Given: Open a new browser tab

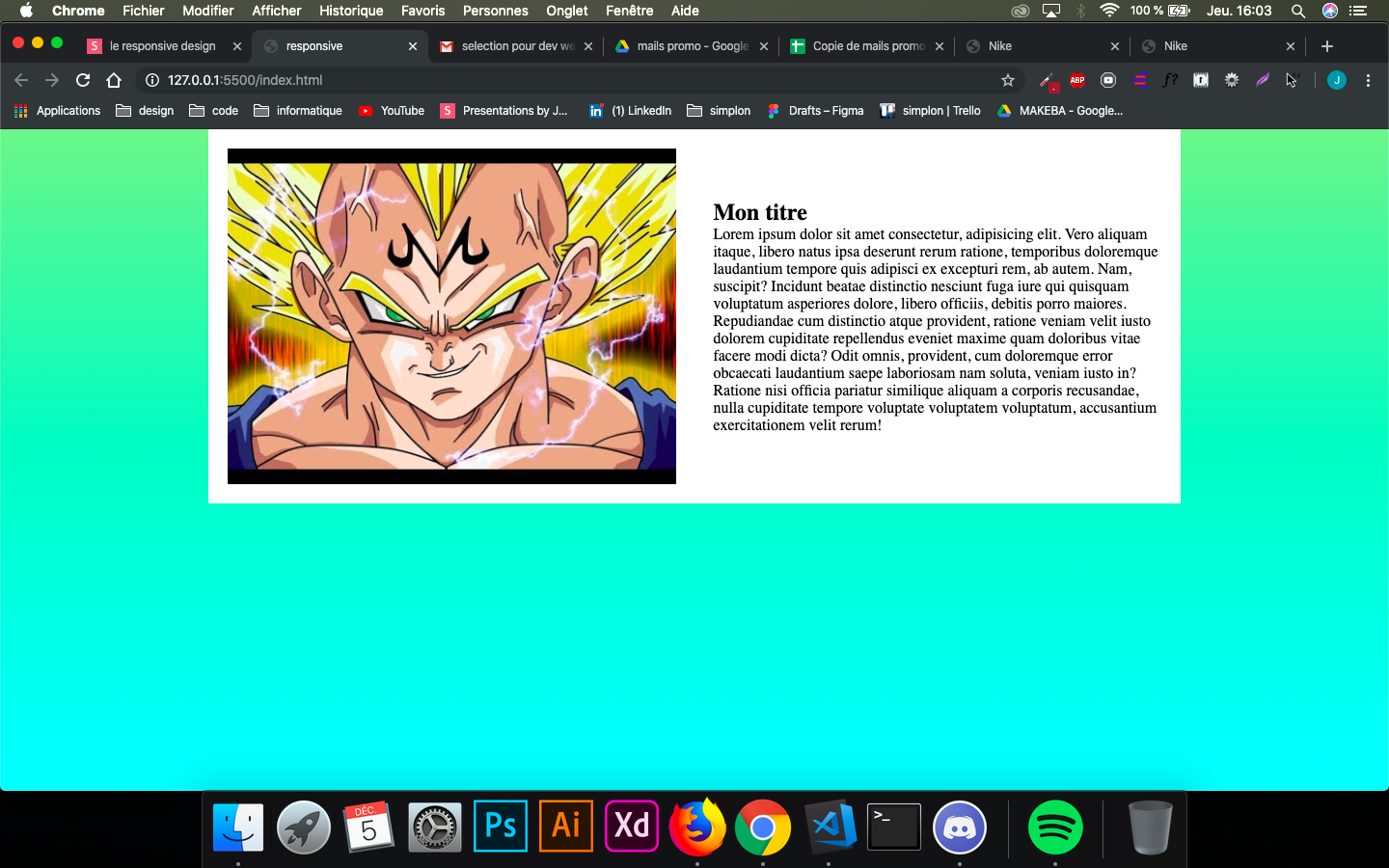Looking at the screenshot, I should (x=1327, y=46).
